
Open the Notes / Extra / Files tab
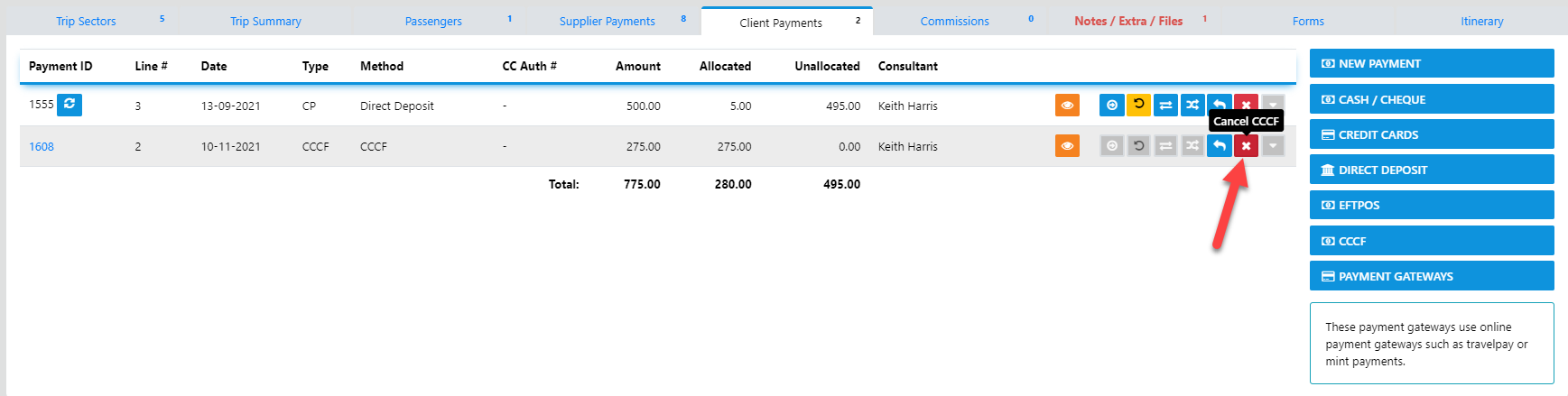coord(1128,21)
